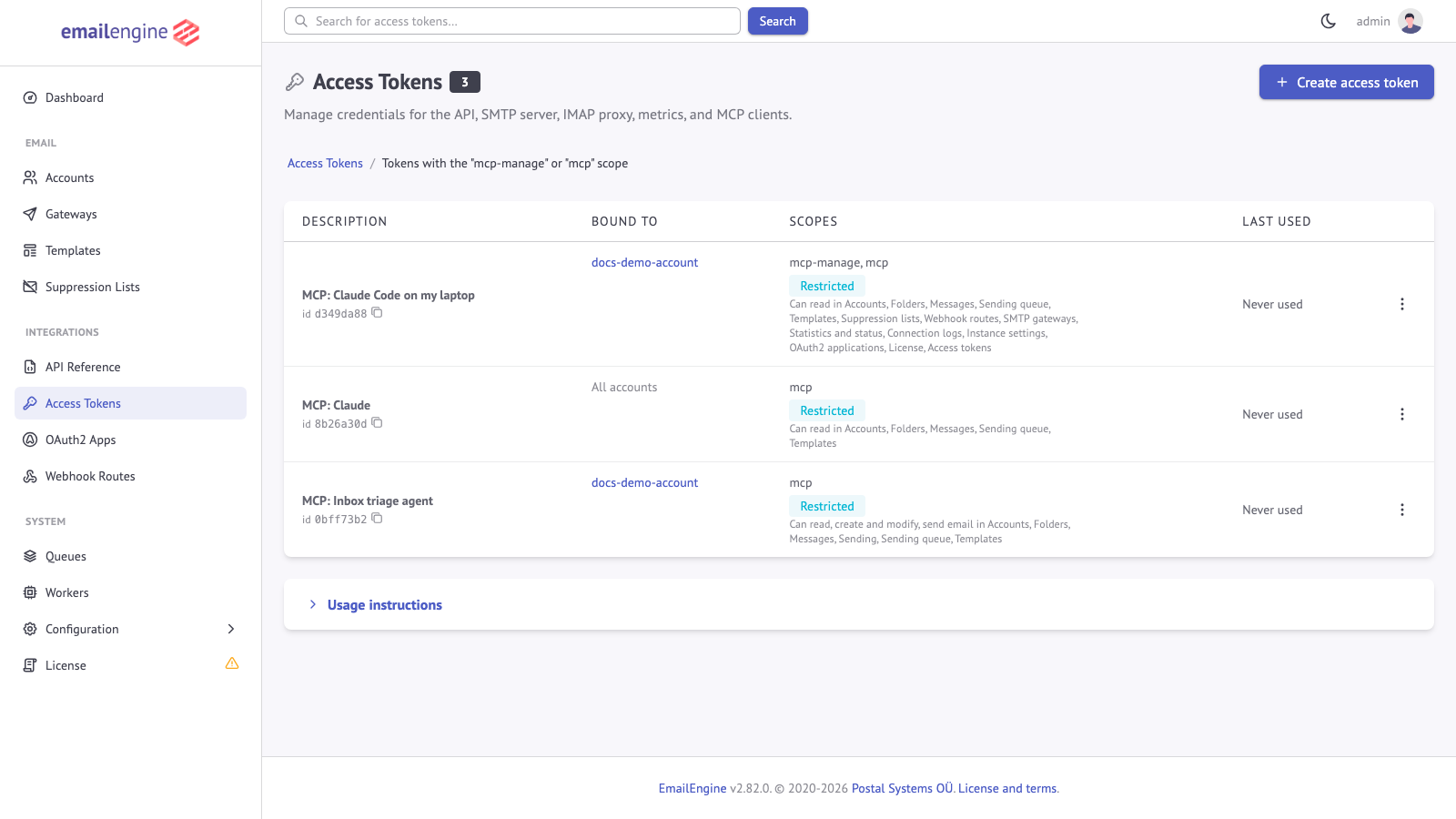This screenshot has width=1456, height=819.
Task: Copy token id d349da88
Action: (x=377, y=313)
